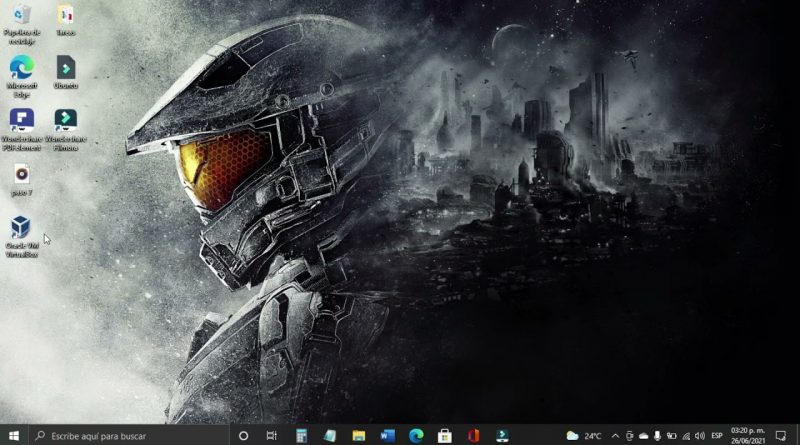Select the Wondershare PDFelement desktop shortcut

pos(21,130)
